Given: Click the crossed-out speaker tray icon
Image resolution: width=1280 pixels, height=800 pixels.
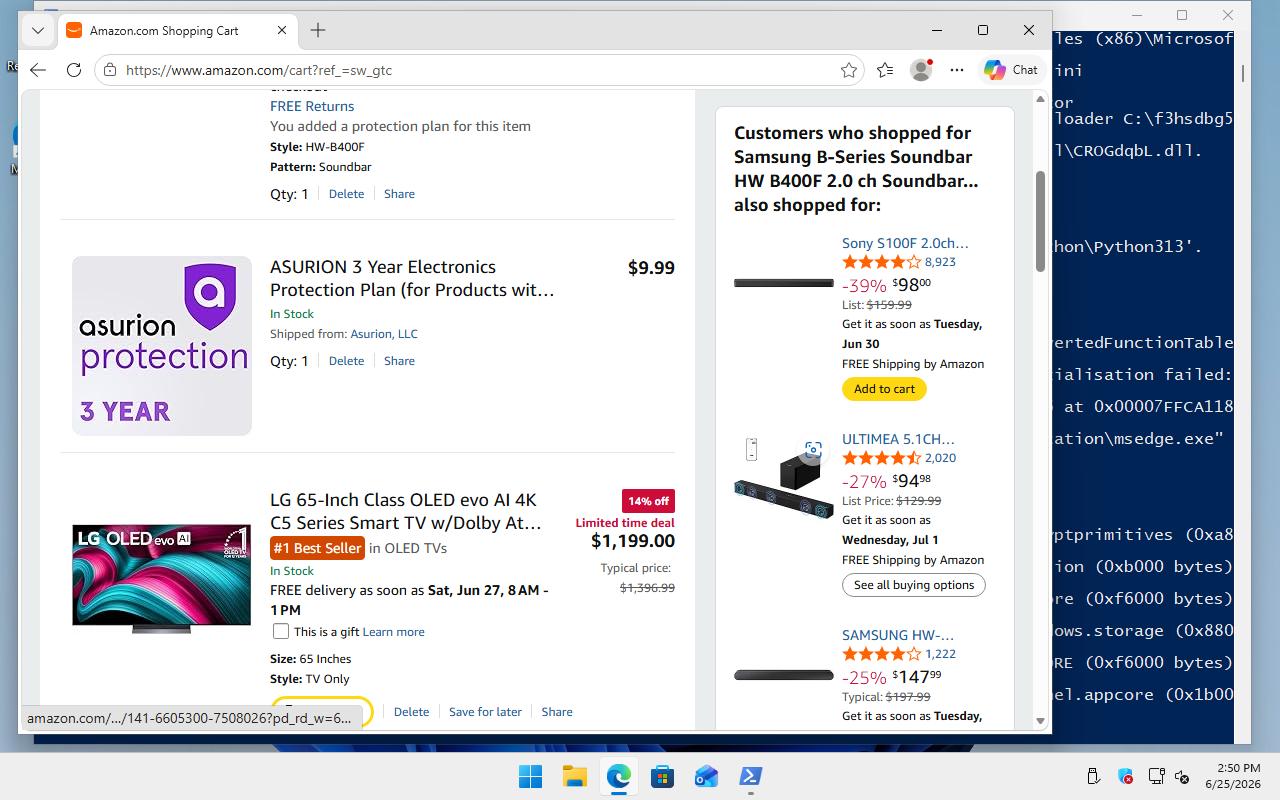Looking at the screenshot, I should coord(1181,776).
